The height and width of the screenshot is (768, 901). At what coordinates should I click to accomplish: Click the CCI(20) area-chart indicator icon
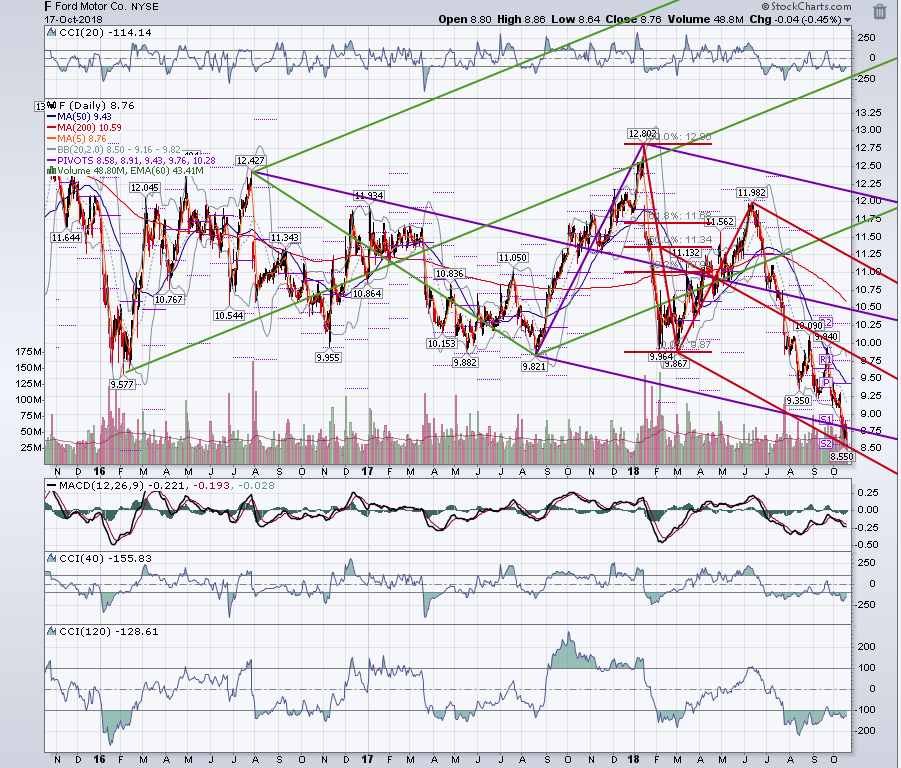coord(52,33)
